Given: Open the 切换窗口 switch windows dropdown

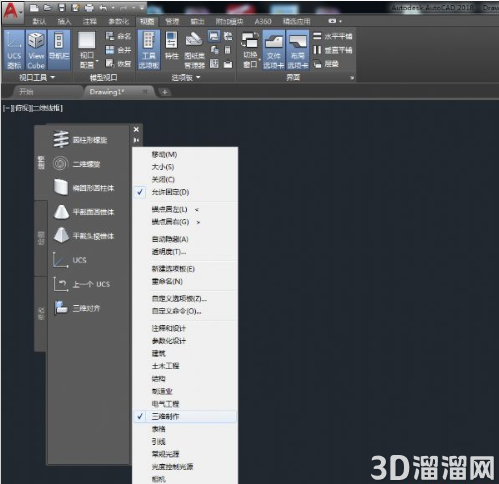Looking at the screenshot, I should 250,50.
